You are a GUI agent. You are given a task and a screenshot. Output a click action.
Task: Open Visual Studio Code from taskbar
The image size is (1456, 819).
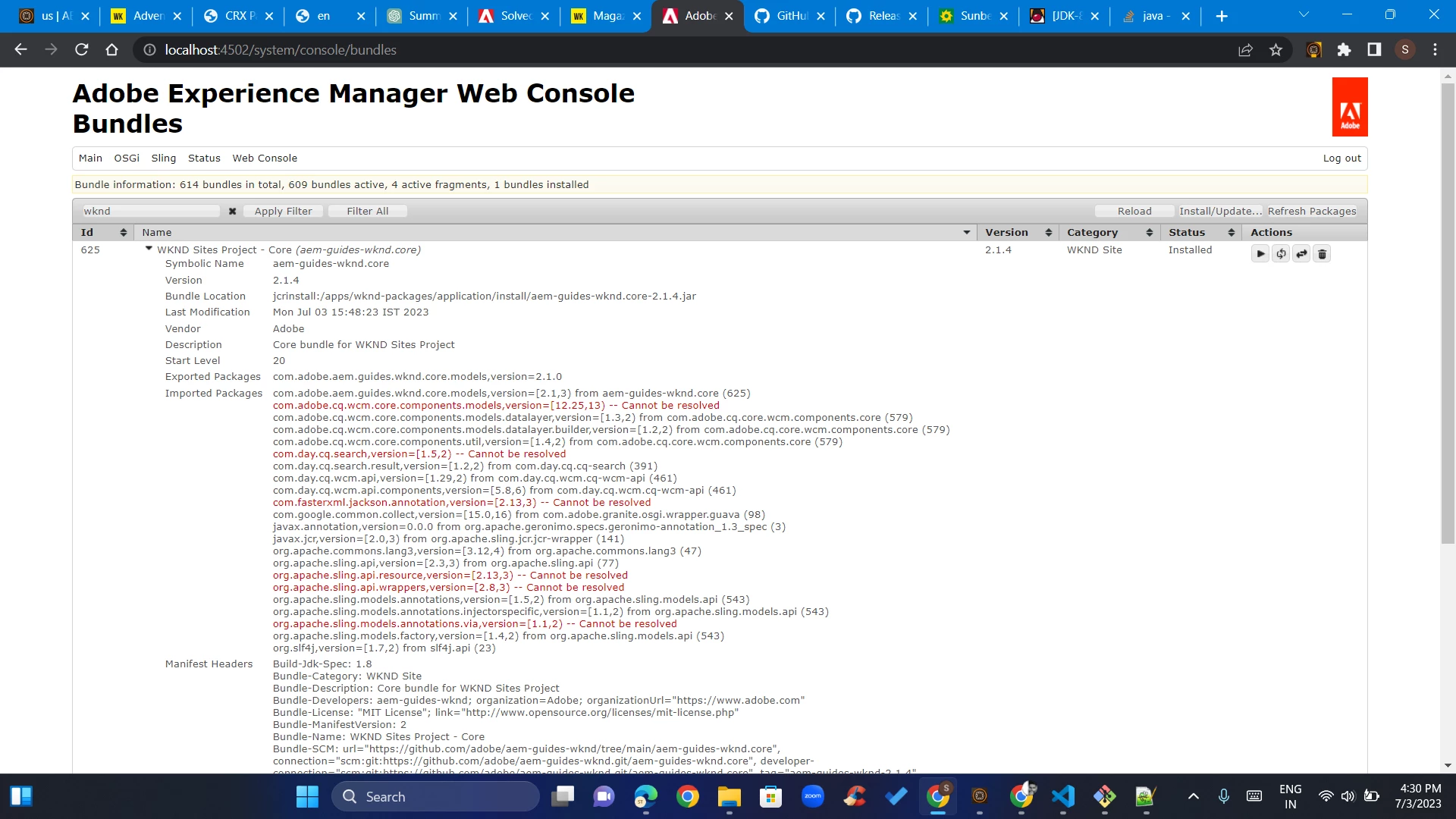(x=1062, y=796)
